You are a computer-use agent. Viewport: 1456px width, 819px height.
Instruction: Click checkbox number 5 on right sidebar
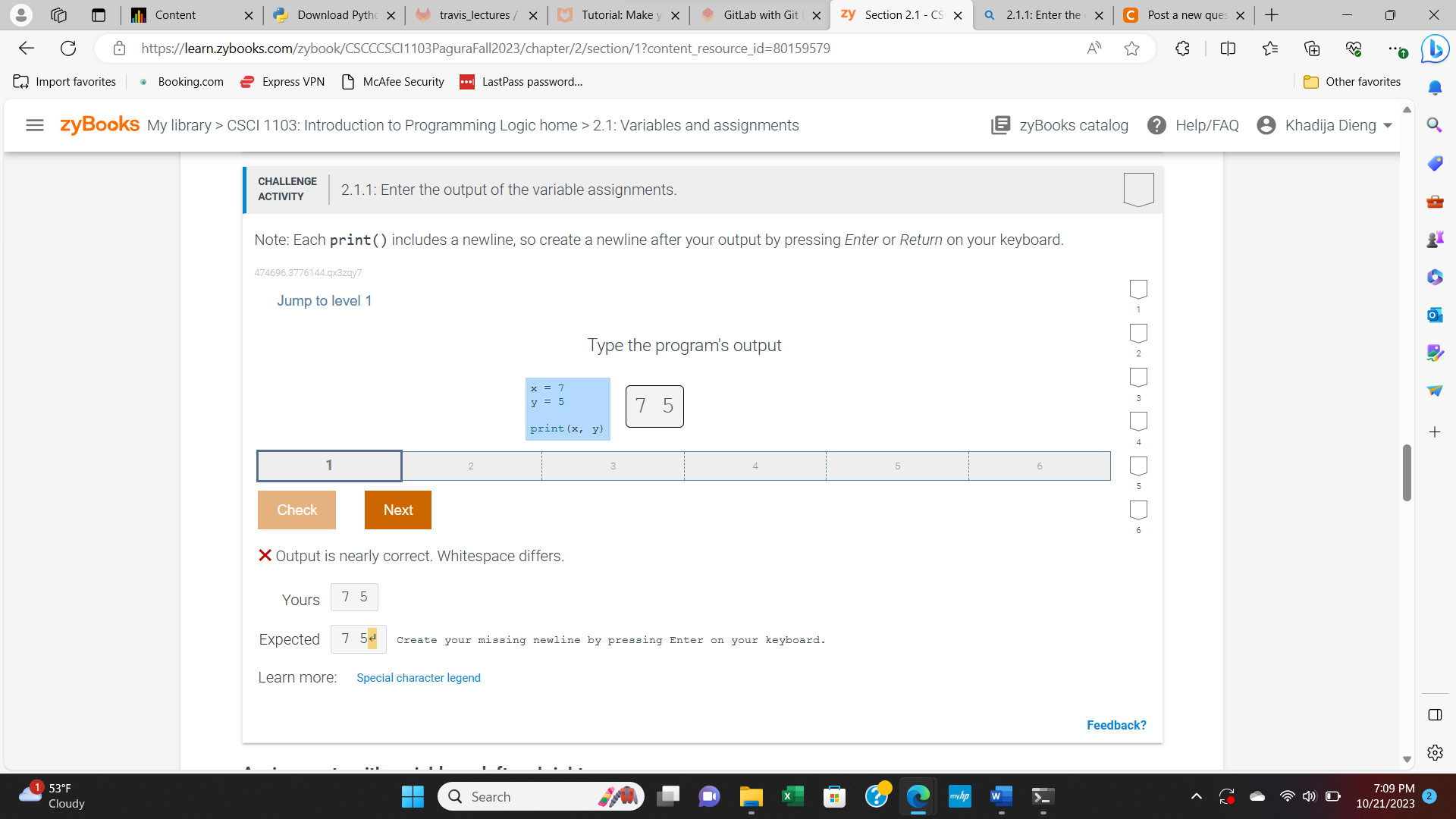click(x=1138, y=465)
